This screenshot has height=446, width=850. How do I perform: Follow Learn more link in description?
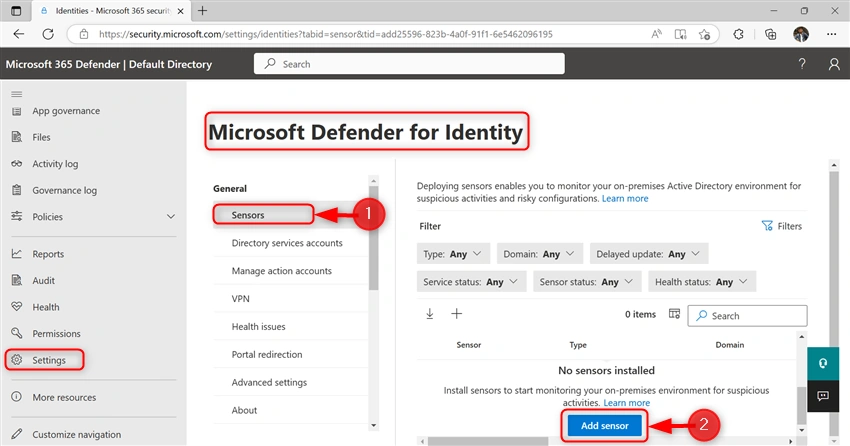(x=625, y=198)
